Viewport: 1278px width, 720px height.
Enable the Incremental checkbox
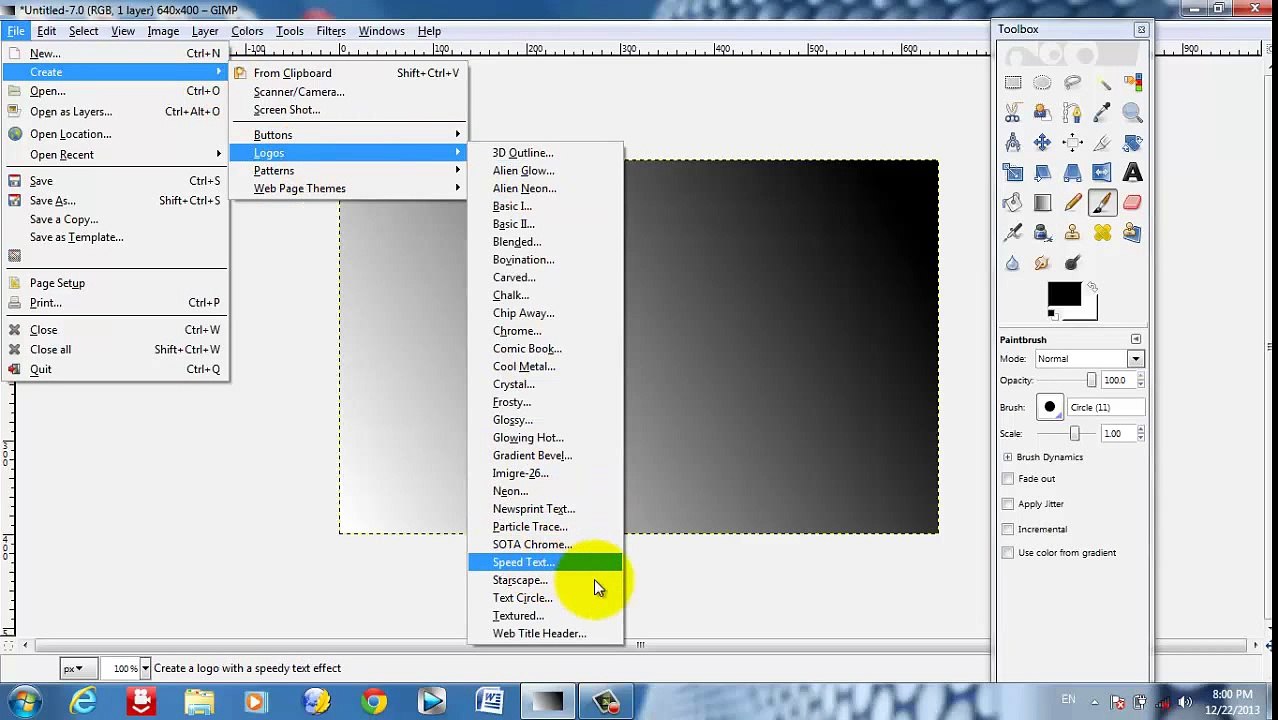[x=1008, y=529]
